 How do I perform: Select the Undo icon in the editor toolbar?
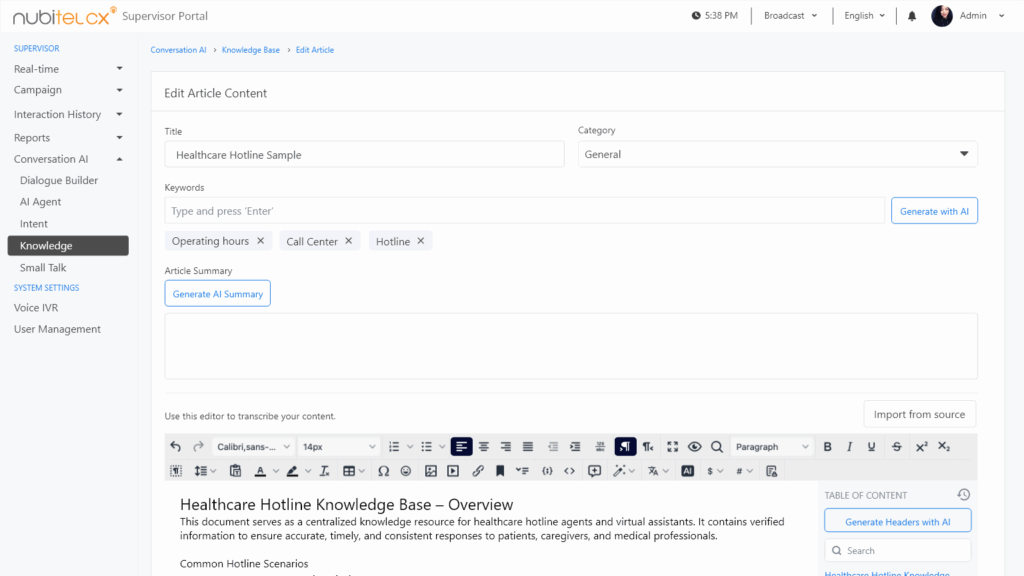pos(174,446)
